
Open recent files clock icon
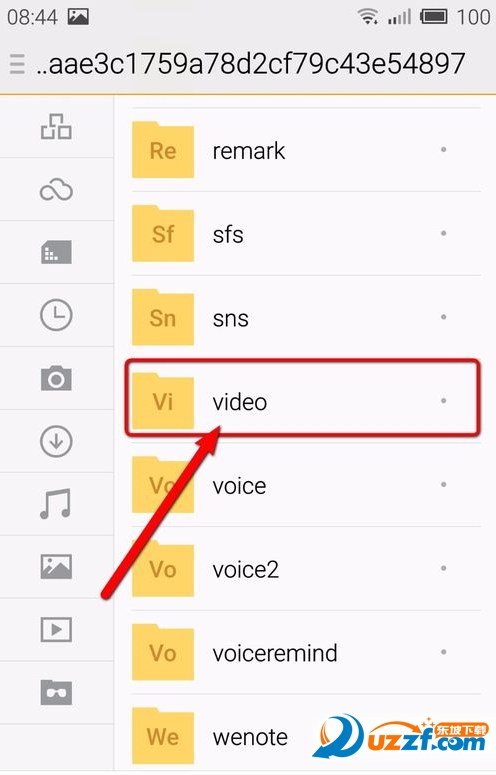(56, 315)
